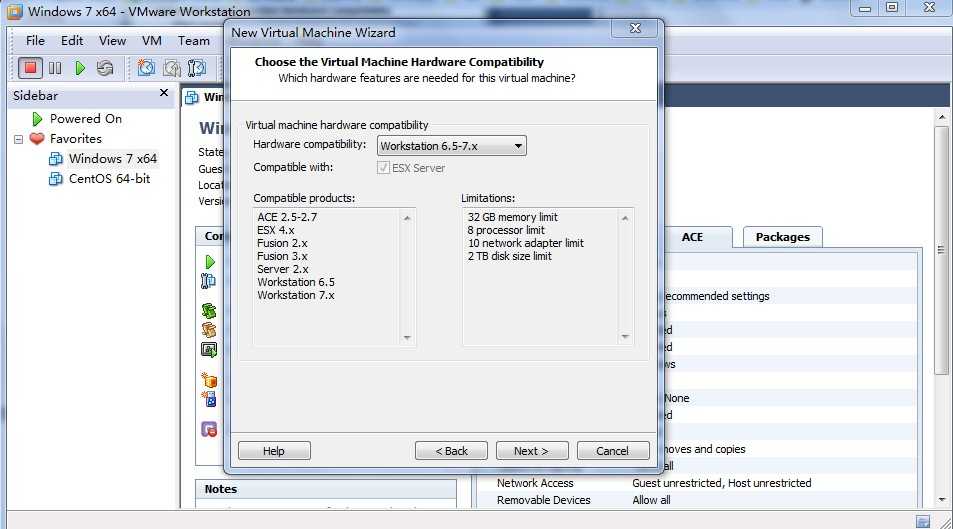The height and width of the screenshot is (529, 953).
Task: Click the Revert to Snapshot toolbar icon
Action: click(x=172, y=67)
